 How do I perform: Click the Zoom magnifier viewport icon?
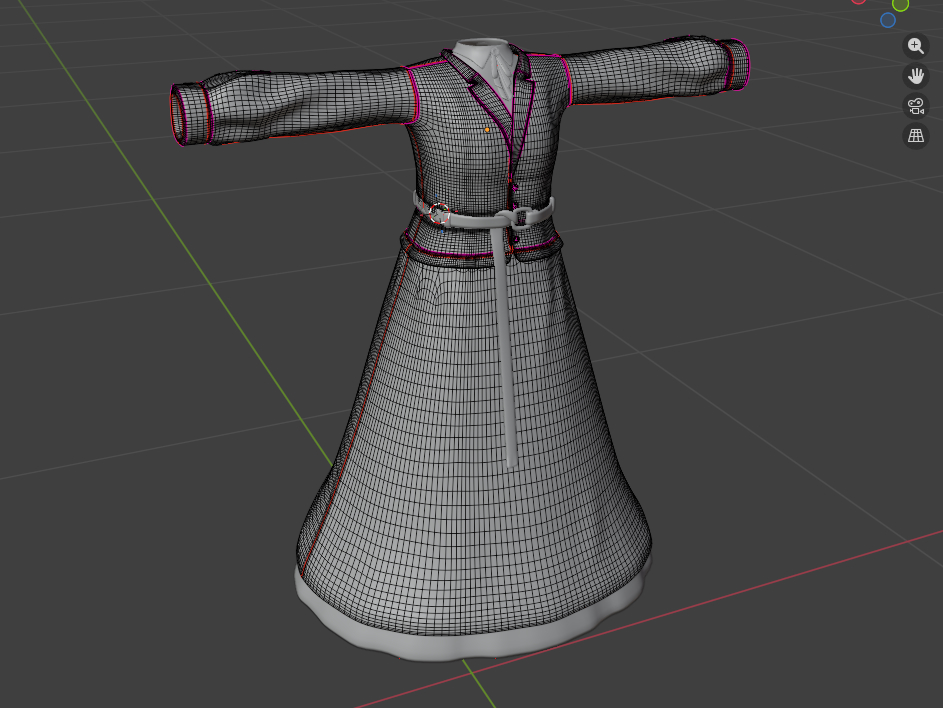915,45
